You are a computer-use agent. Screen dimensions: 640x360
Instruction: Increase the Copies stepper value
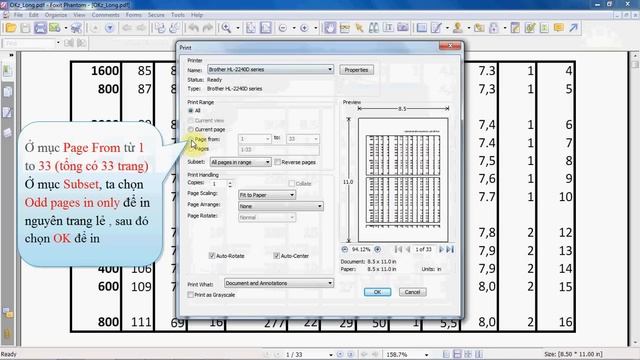(x=230, y=182)
